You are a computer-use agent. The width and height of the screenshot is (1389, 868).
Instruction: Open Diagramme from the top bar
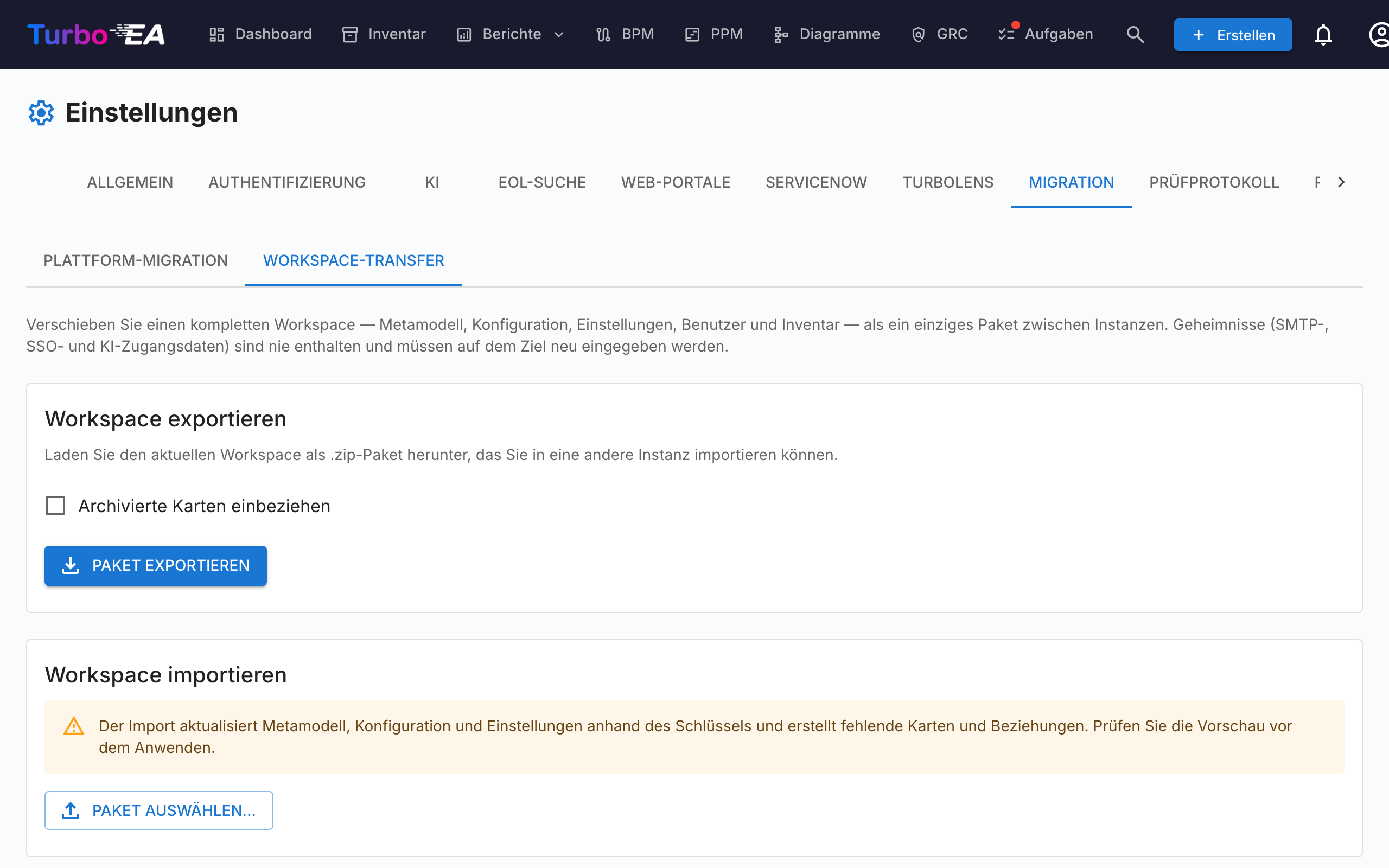pos(826,34)
